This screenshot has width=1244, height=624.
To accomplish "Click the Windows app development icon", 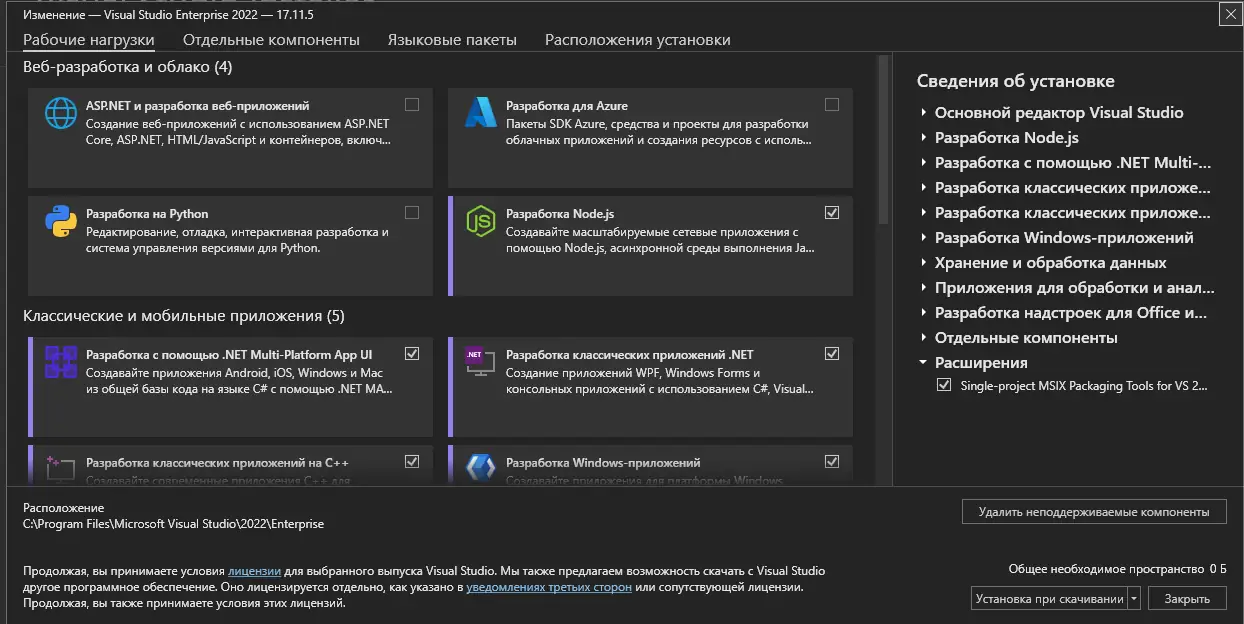I will pyautogui.click(x=481, y=467).
